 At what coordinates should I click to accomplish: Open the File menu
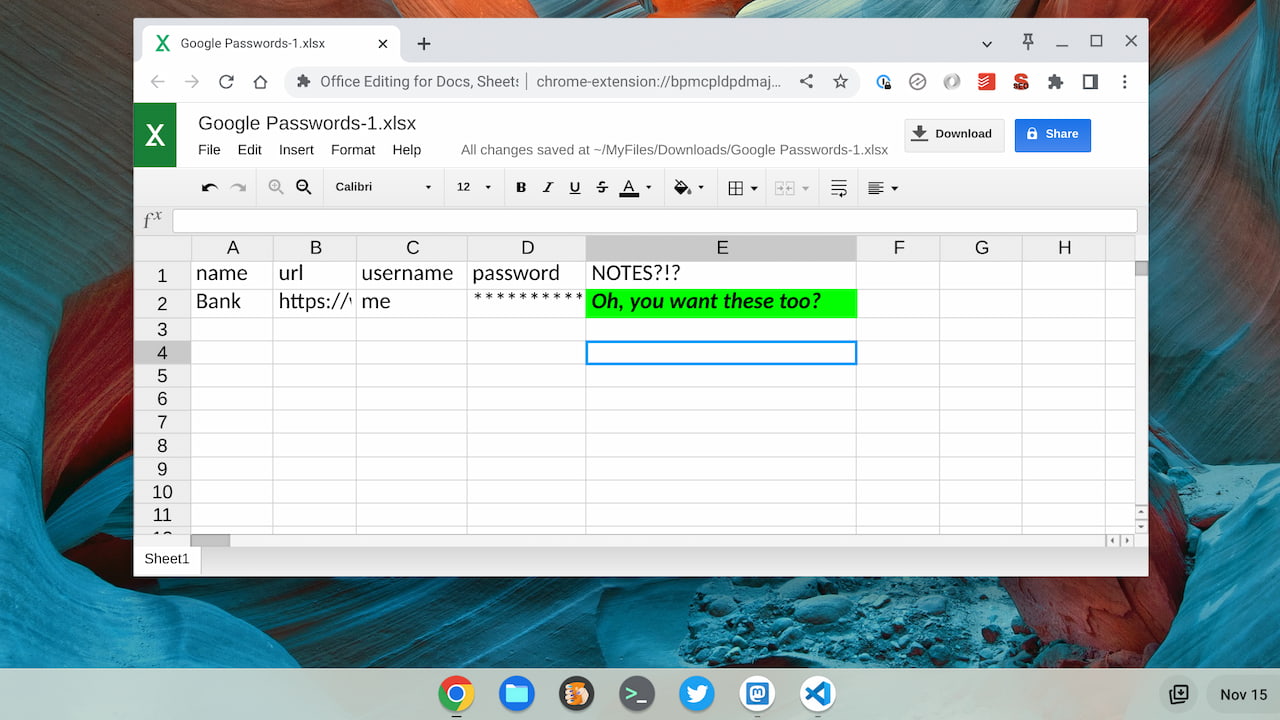pos(209,150)
